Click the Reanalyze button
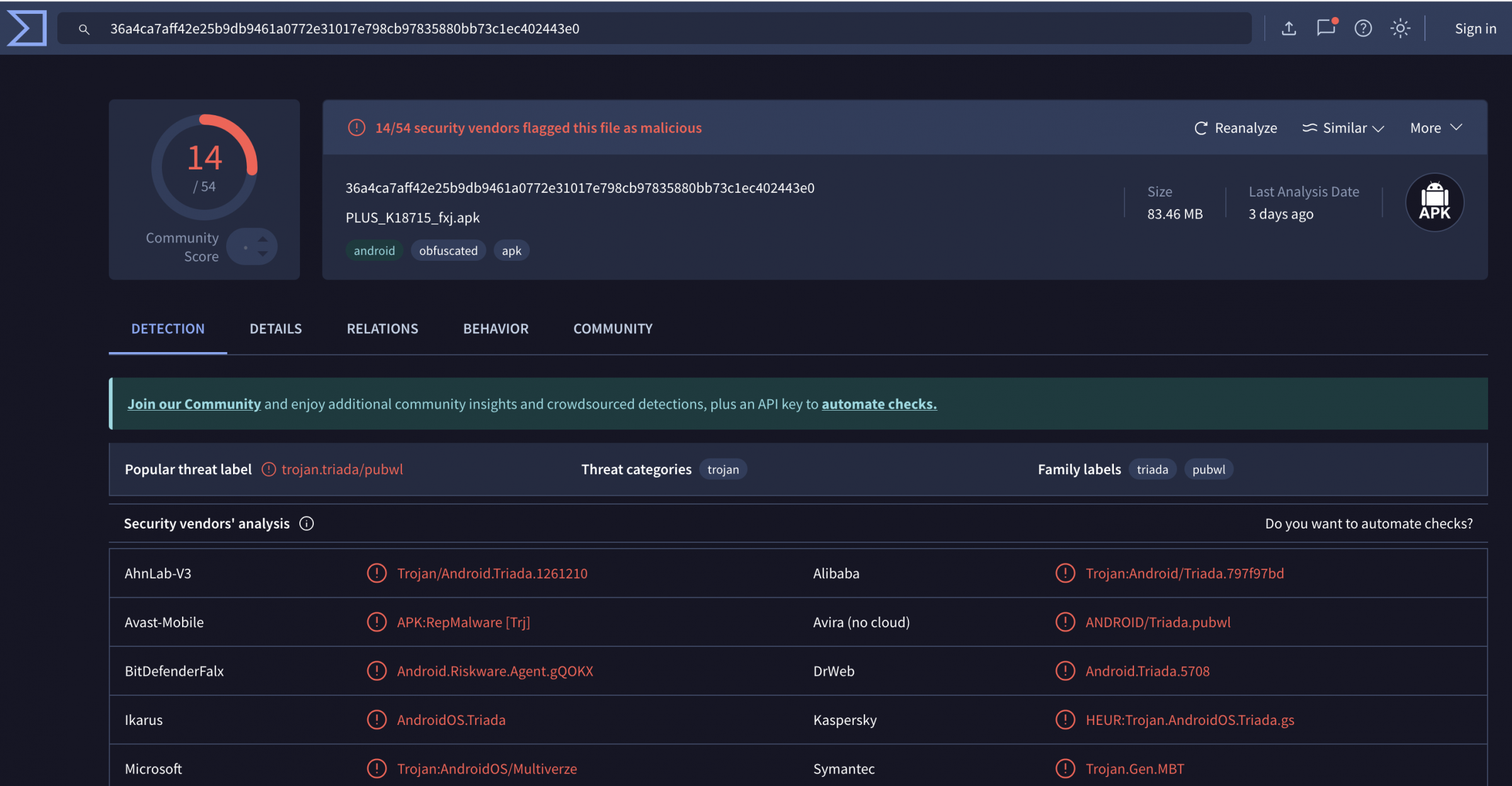 coord(1235,128)
